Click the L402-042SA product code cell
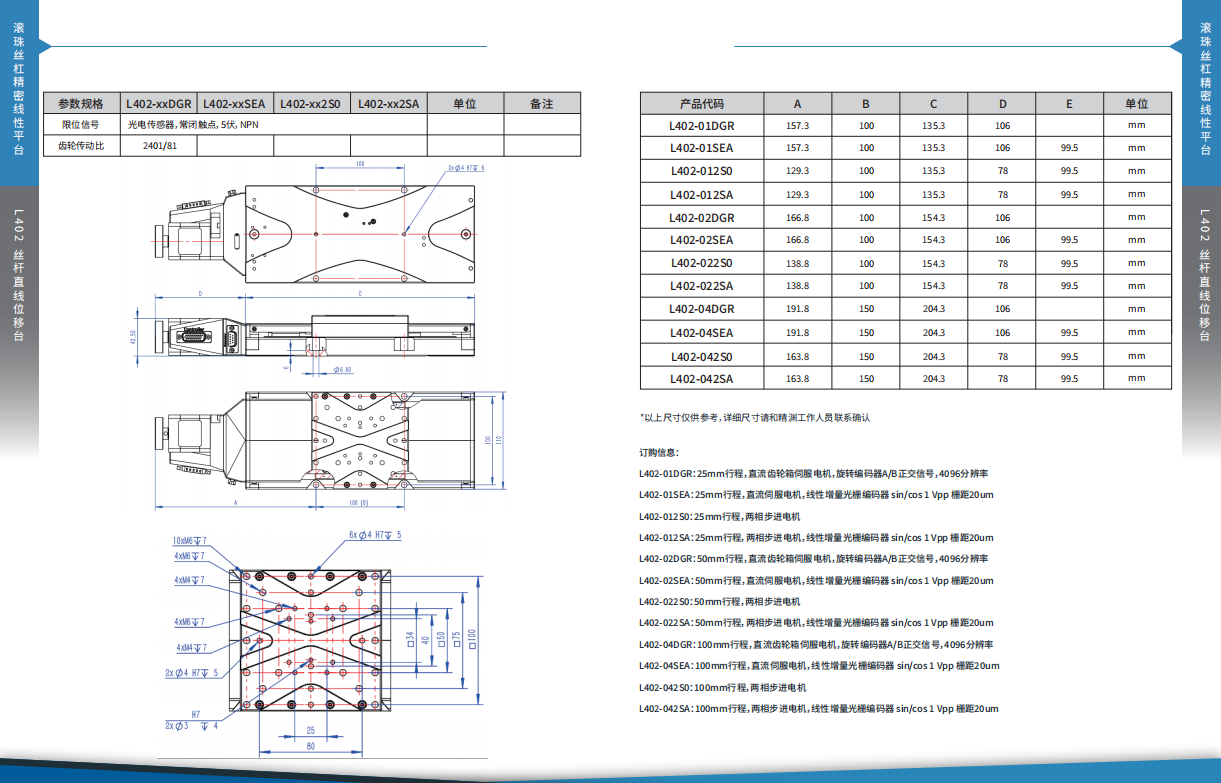This screenshot has width=1221, height=783. click(x=702, y=379)
